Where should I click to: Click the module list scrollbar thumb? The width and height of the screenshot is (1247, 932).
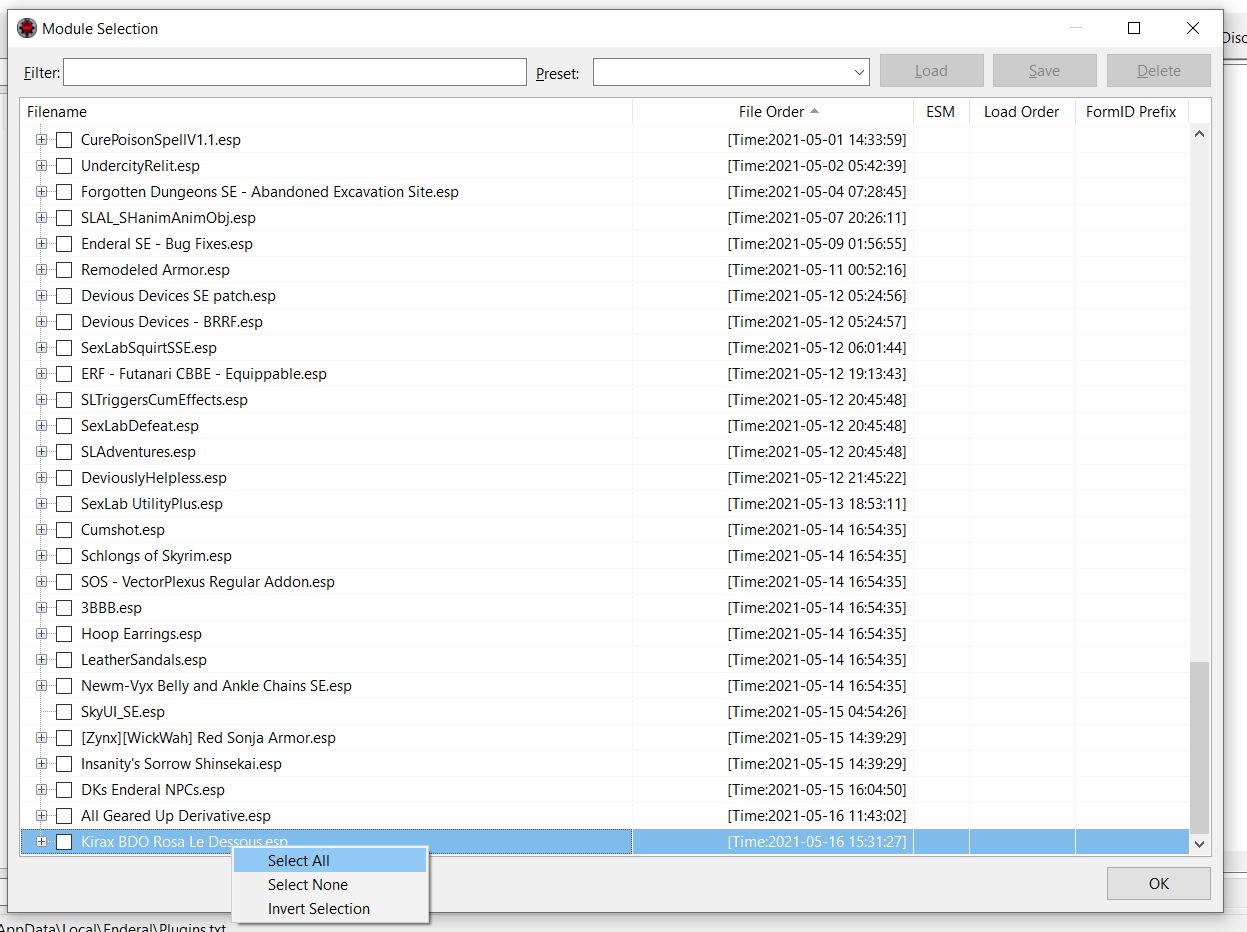pyautogui.click(x=1199, y=746)
